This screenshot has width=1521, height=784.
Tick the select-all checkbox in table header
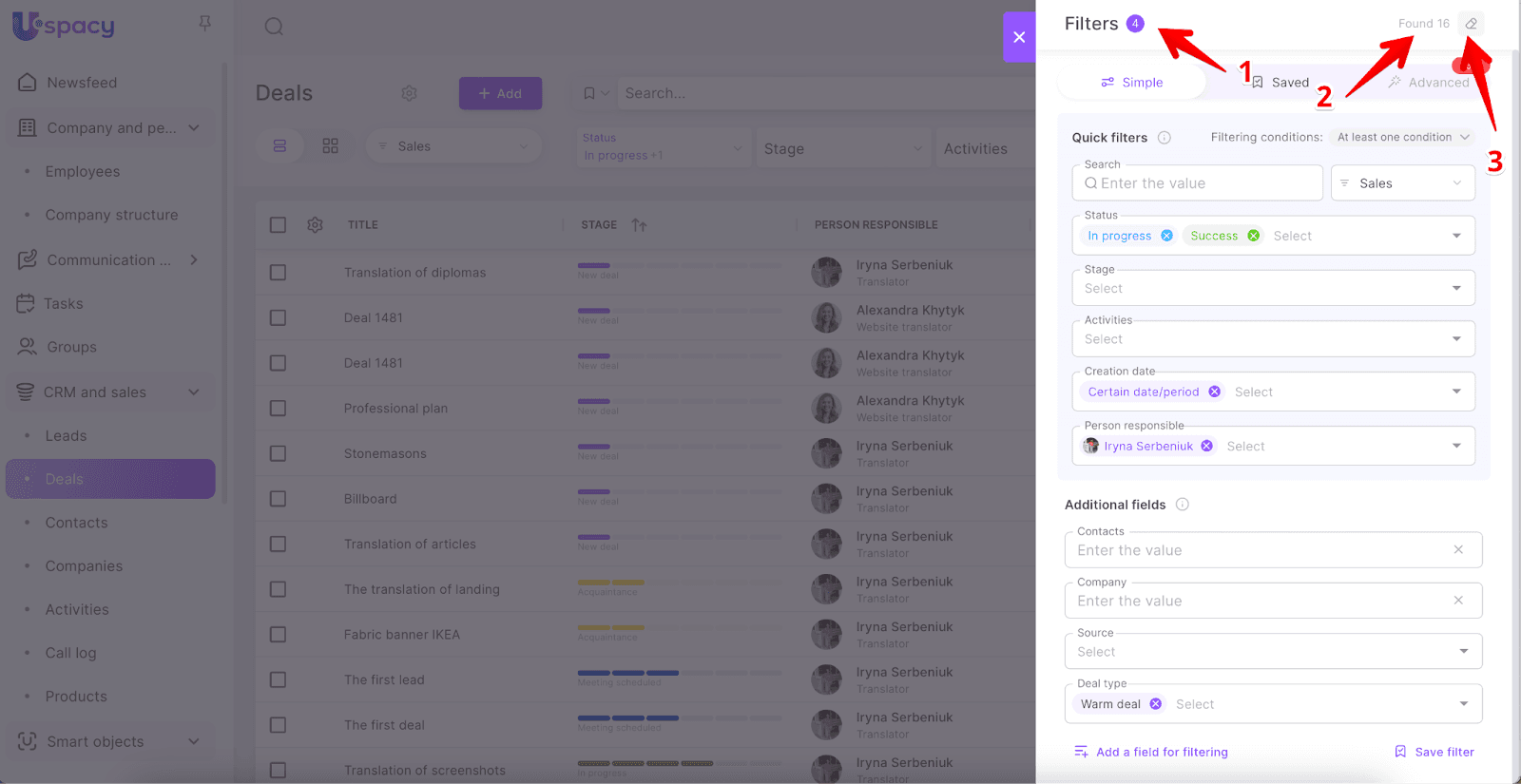pyautogui.click(x=278, y=225)
